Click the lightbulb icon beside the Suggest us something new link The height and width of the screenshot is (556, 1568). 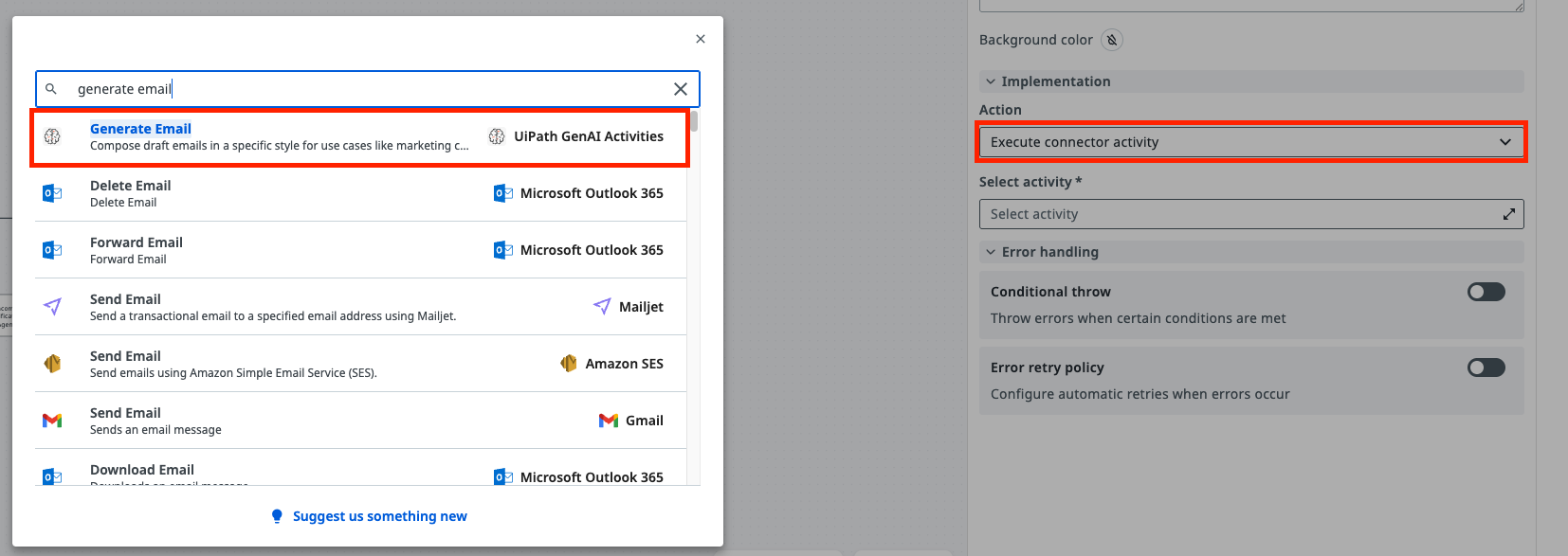pos(277,516)
